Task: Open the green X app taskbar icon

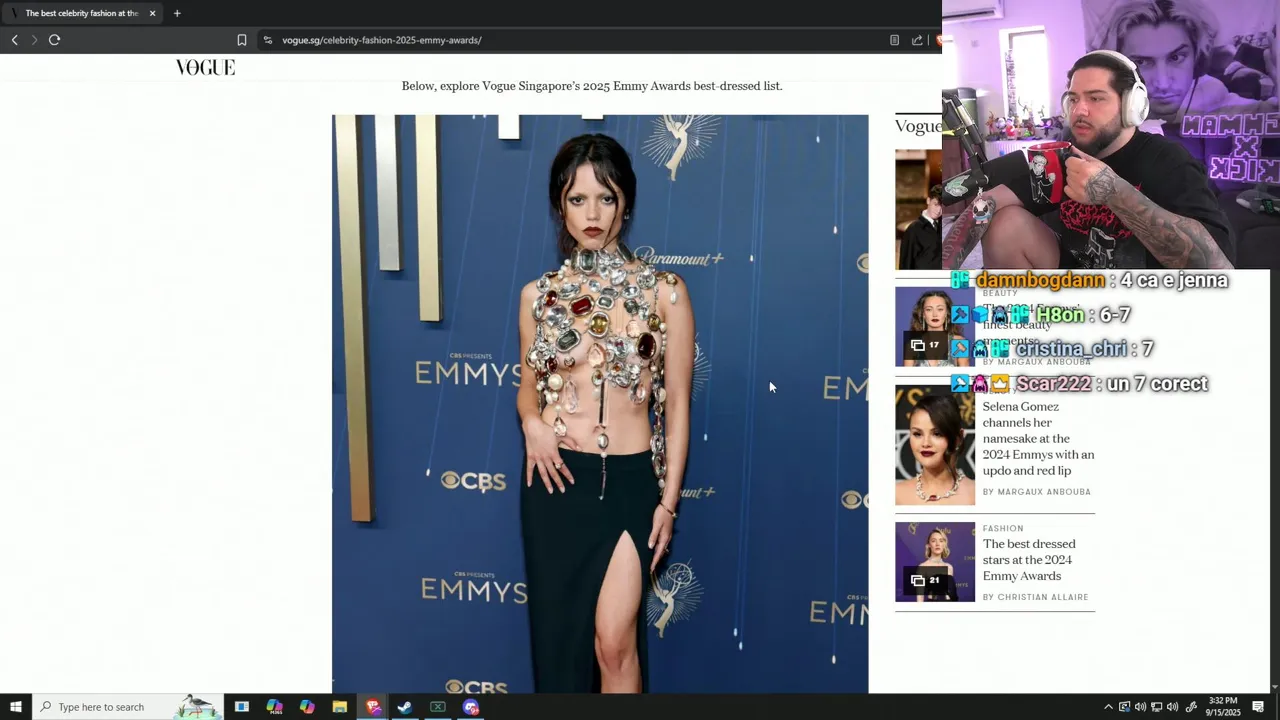Action: 438,707
